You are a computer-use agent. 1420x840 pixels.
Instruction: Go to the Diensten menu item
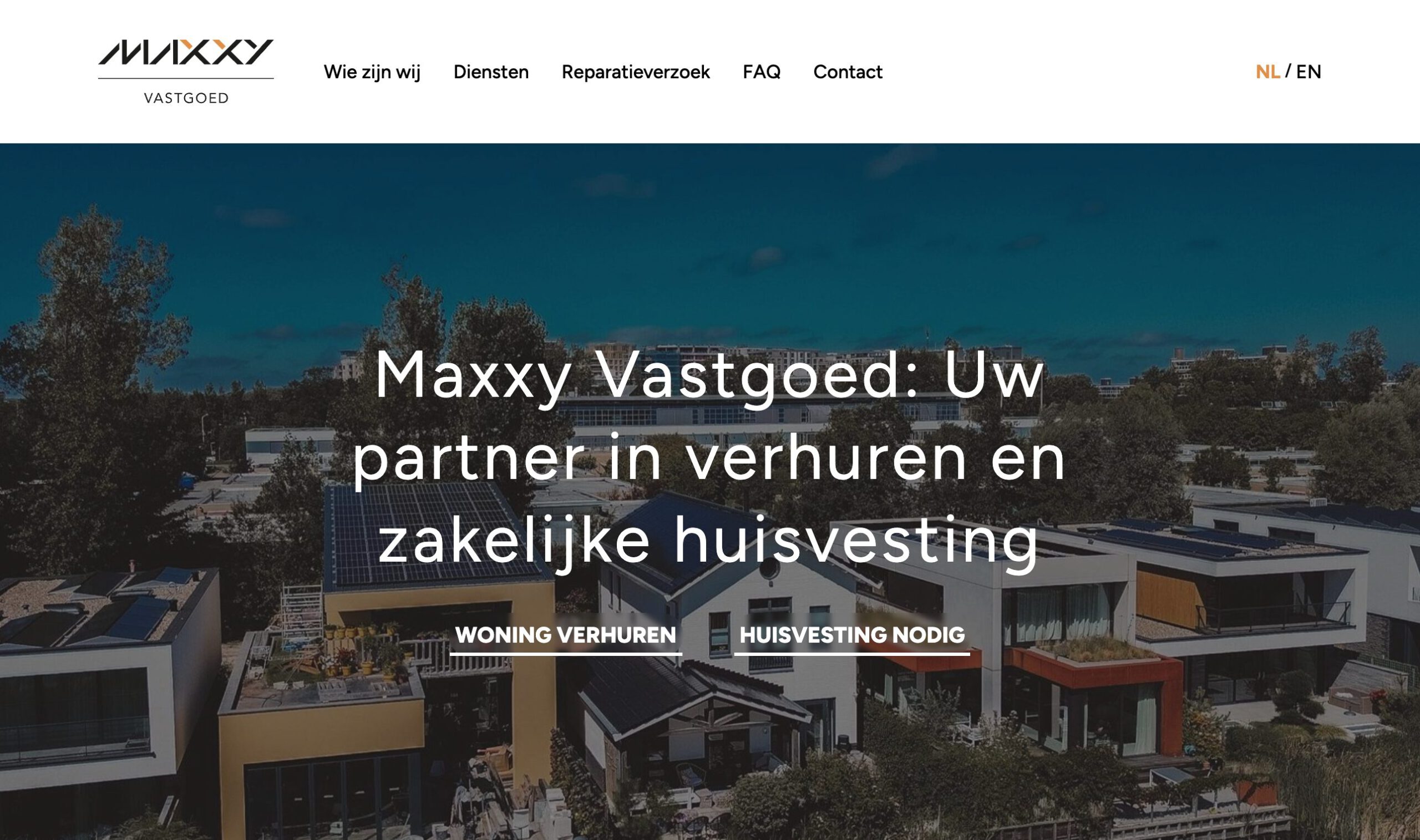[x=491, y=72]
